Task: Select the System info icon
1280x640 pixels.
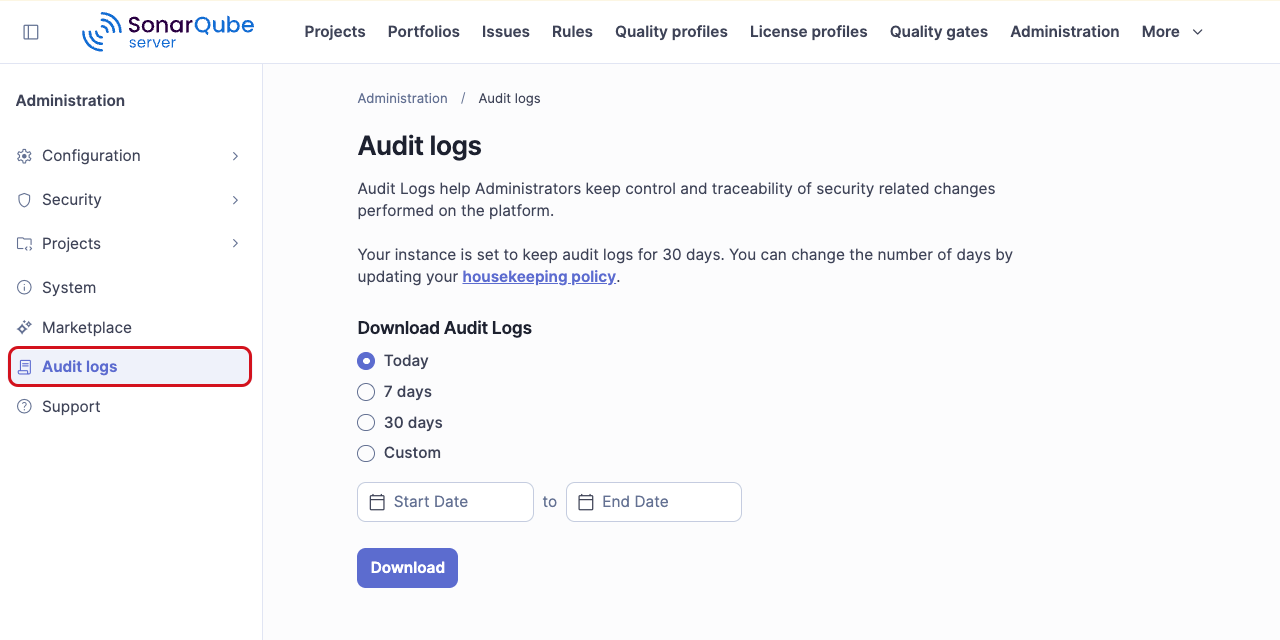Action: point(23,287)
